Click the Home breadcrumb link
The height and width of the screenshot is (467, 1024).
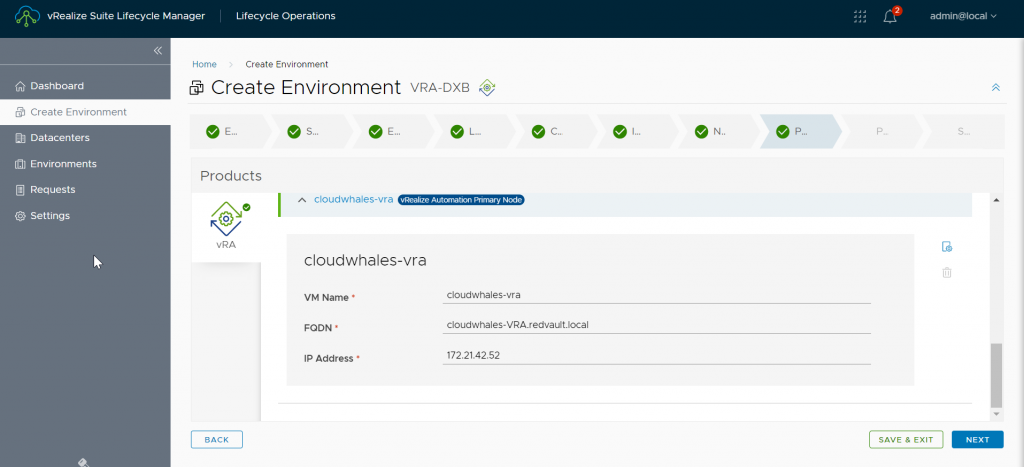[204, 65]
